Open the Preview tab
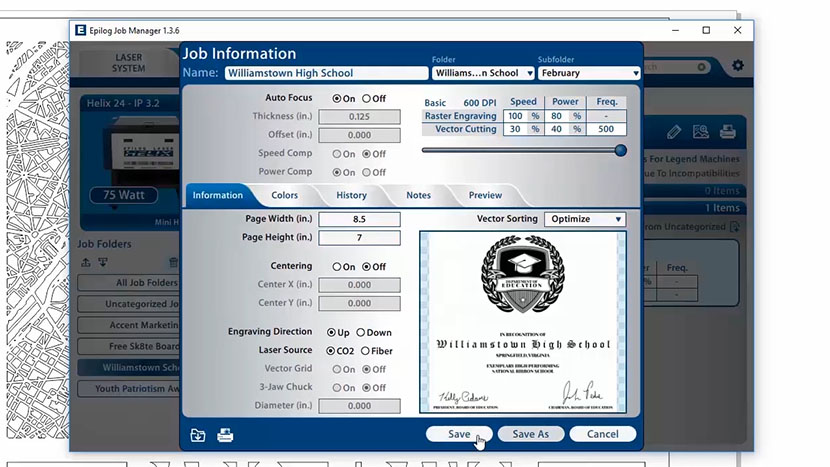The height and width of the screenshot is (467, 830). pos(485,196)
